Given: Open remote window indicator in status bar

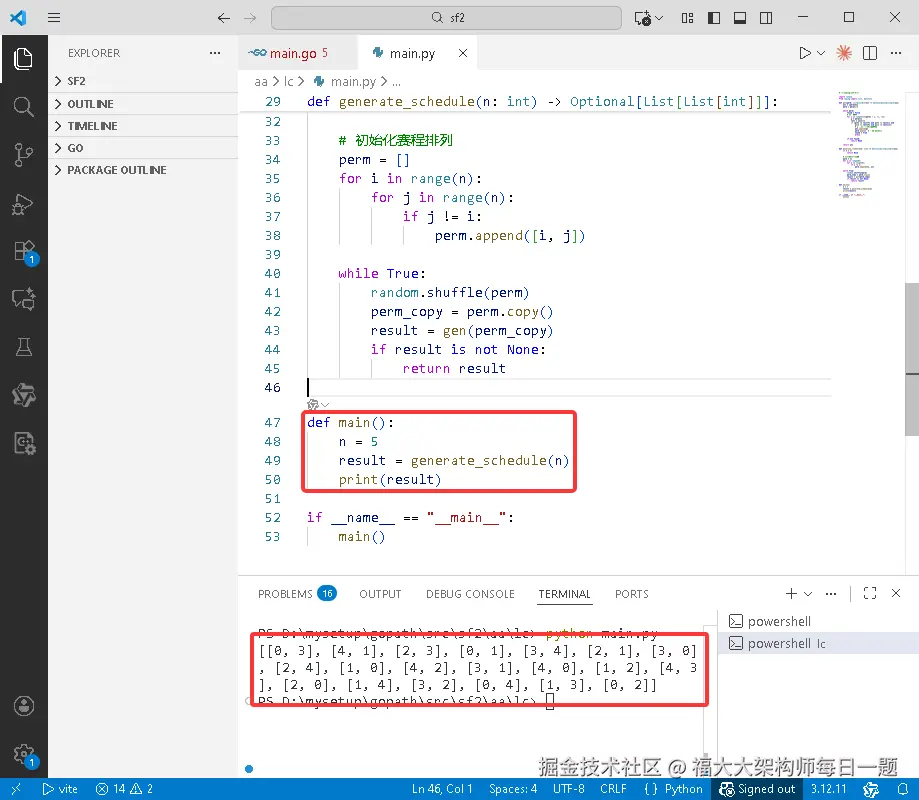Looking at the screenshot, I should point(16,789).
